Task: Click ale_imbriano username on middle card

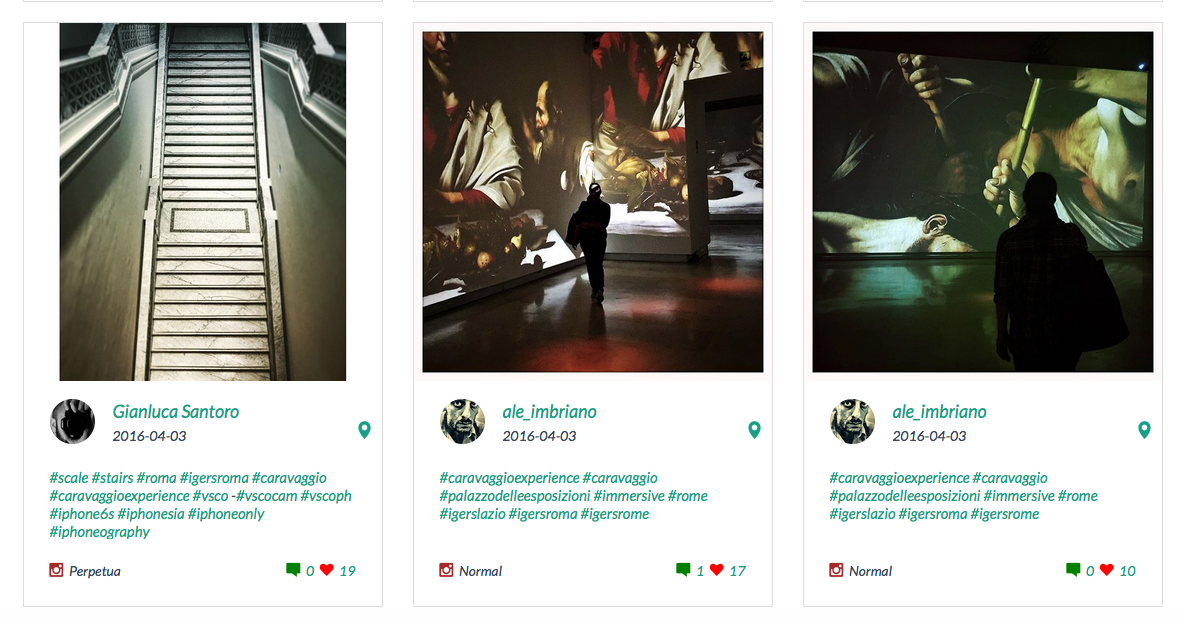Action: (x=549, y=412)
